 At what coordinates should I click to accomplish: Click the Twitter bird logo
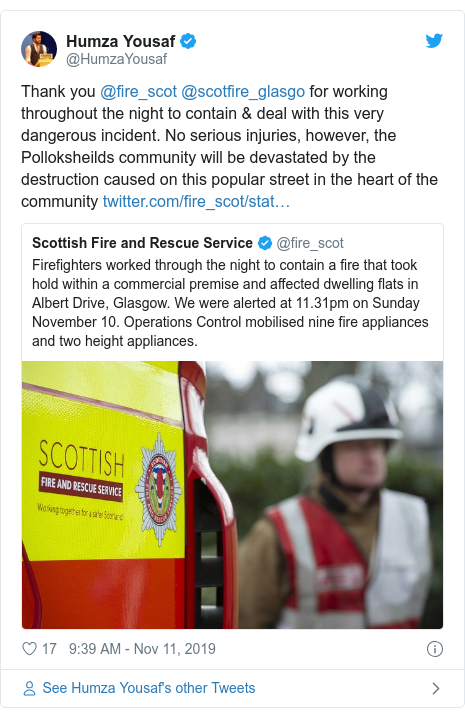434,41
